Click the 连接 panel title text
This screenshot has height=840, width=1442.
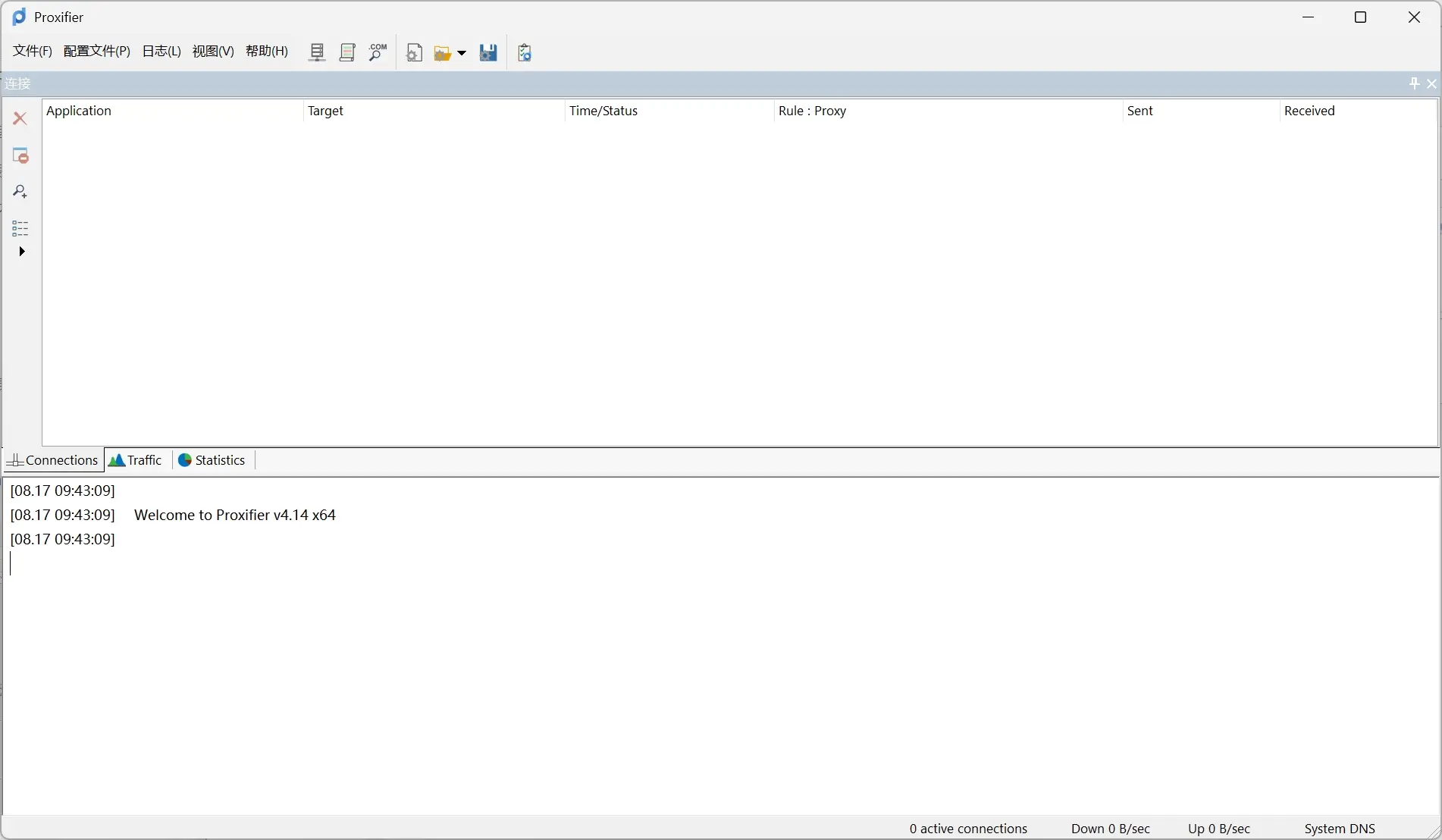(x=18, y=83)
